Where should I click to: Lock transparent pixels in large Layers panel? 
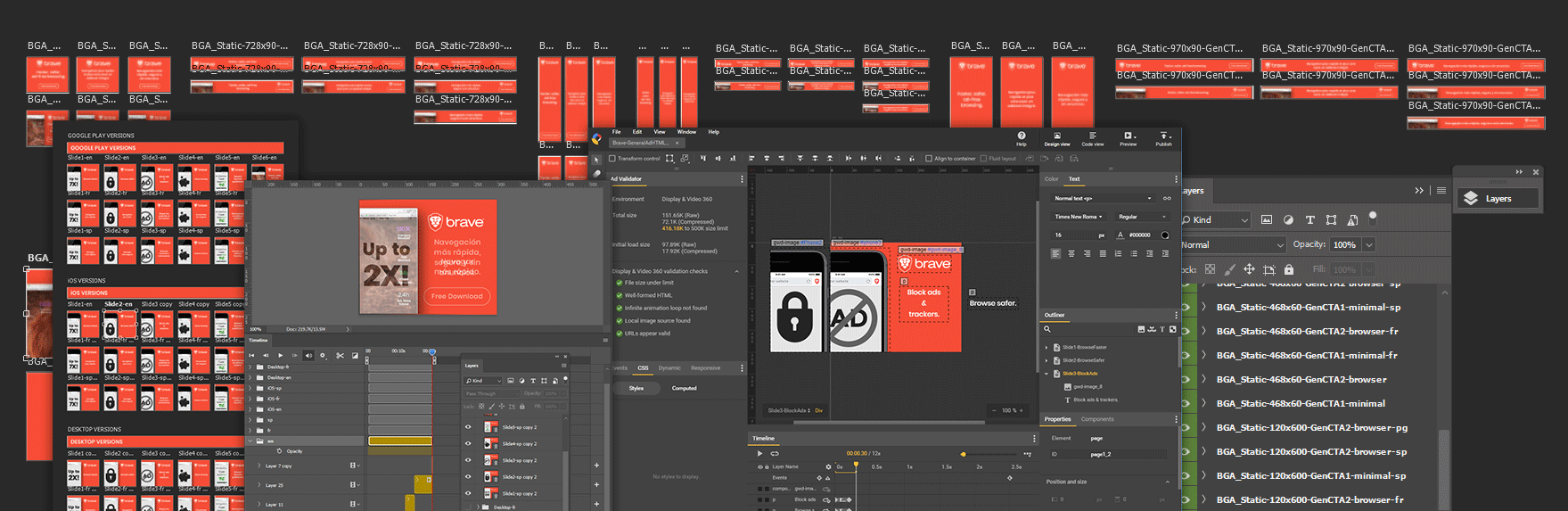[1210, 268]
